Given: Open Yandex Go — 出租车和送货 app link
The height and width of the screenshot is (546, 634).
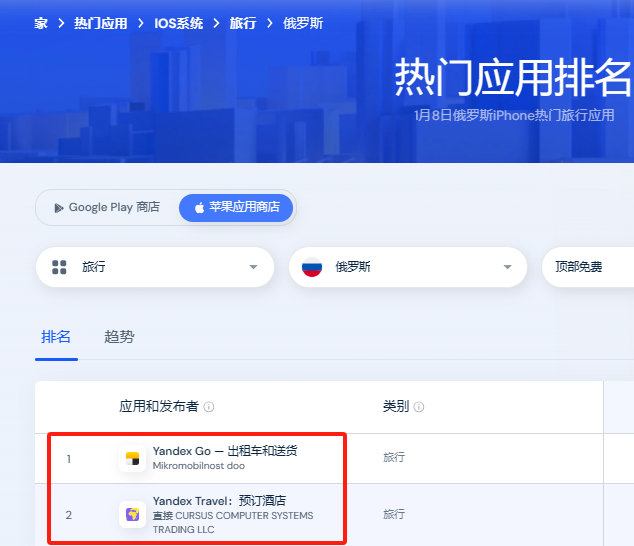Looking at the screenshot, I should (x=225, y=451).
